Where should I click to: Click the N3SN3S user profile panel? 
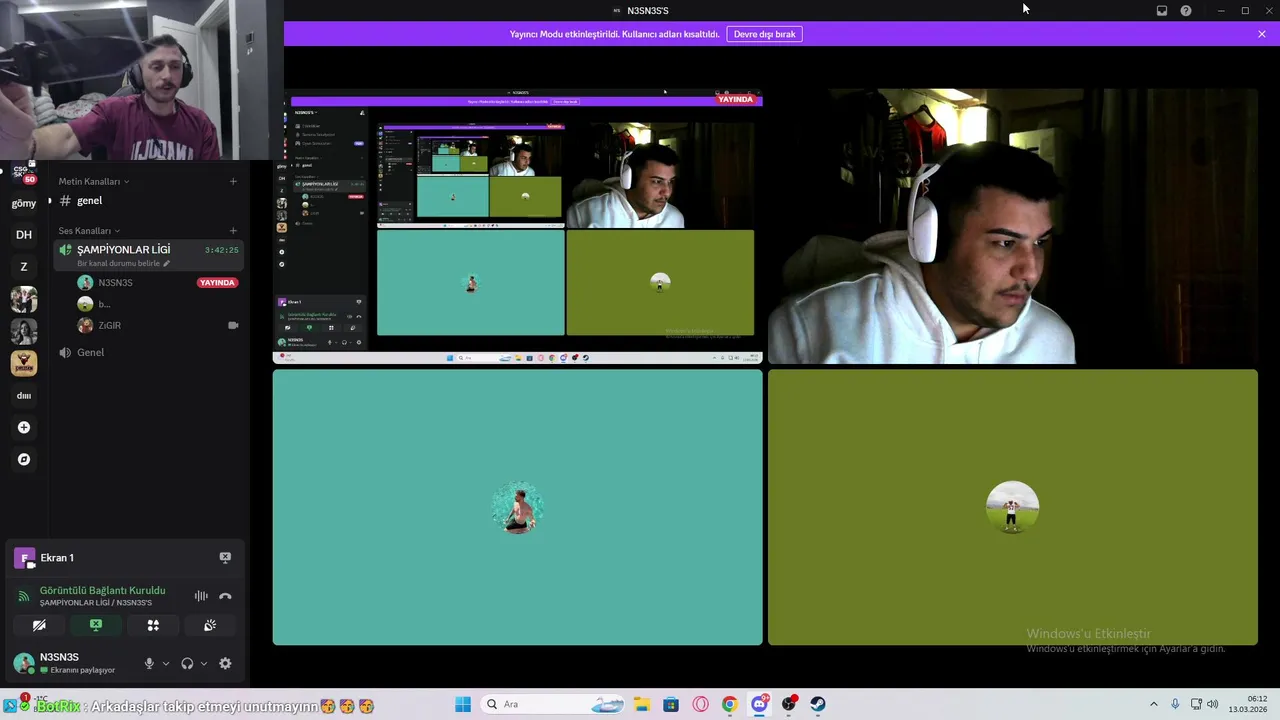tap(70, 663)
